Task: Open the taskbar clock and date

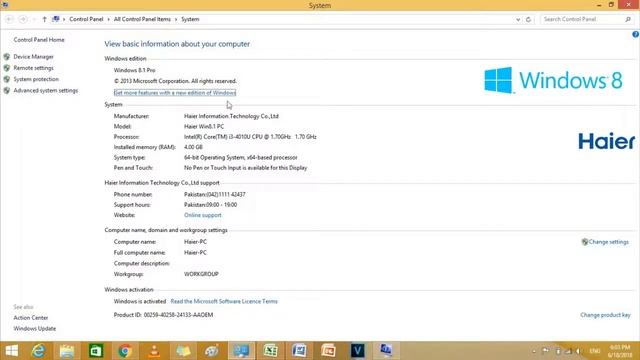Action: coord(620,351)
